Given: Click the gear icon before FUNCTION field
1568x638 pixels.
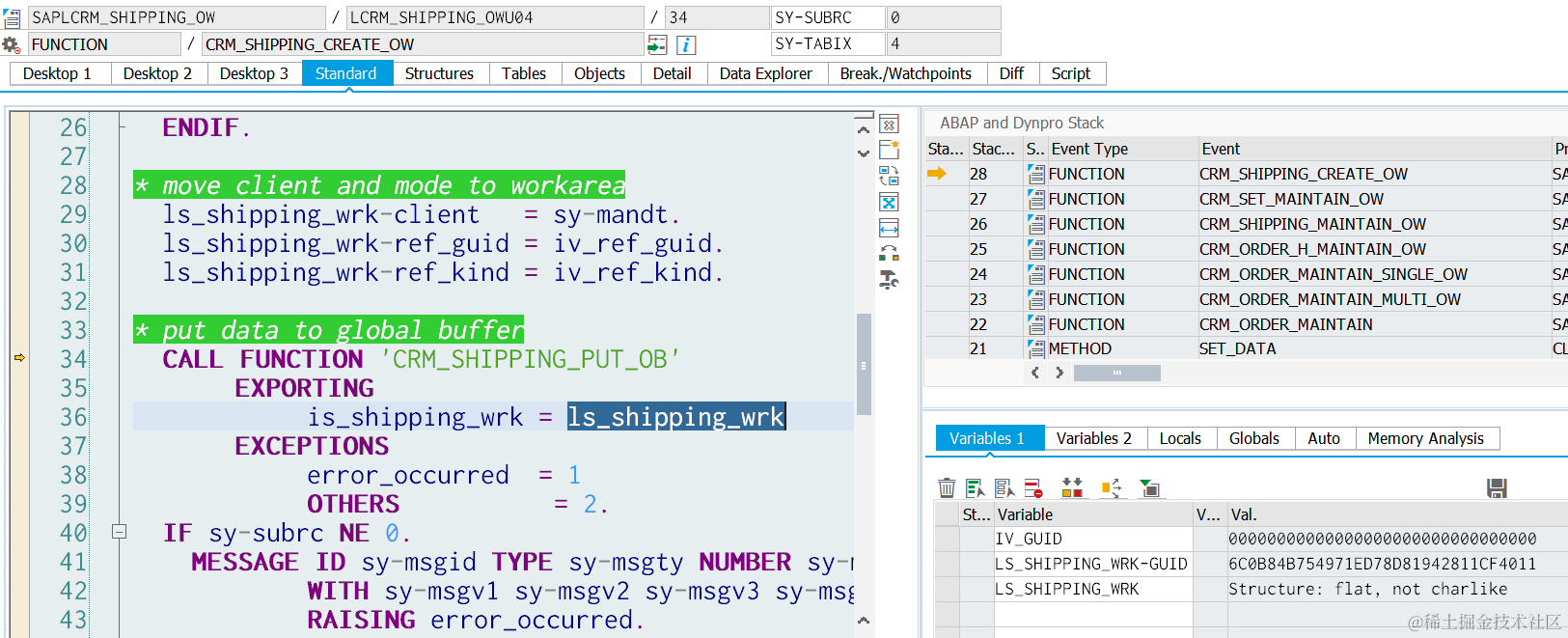Looking at the screenshot, I should (11, 44).
